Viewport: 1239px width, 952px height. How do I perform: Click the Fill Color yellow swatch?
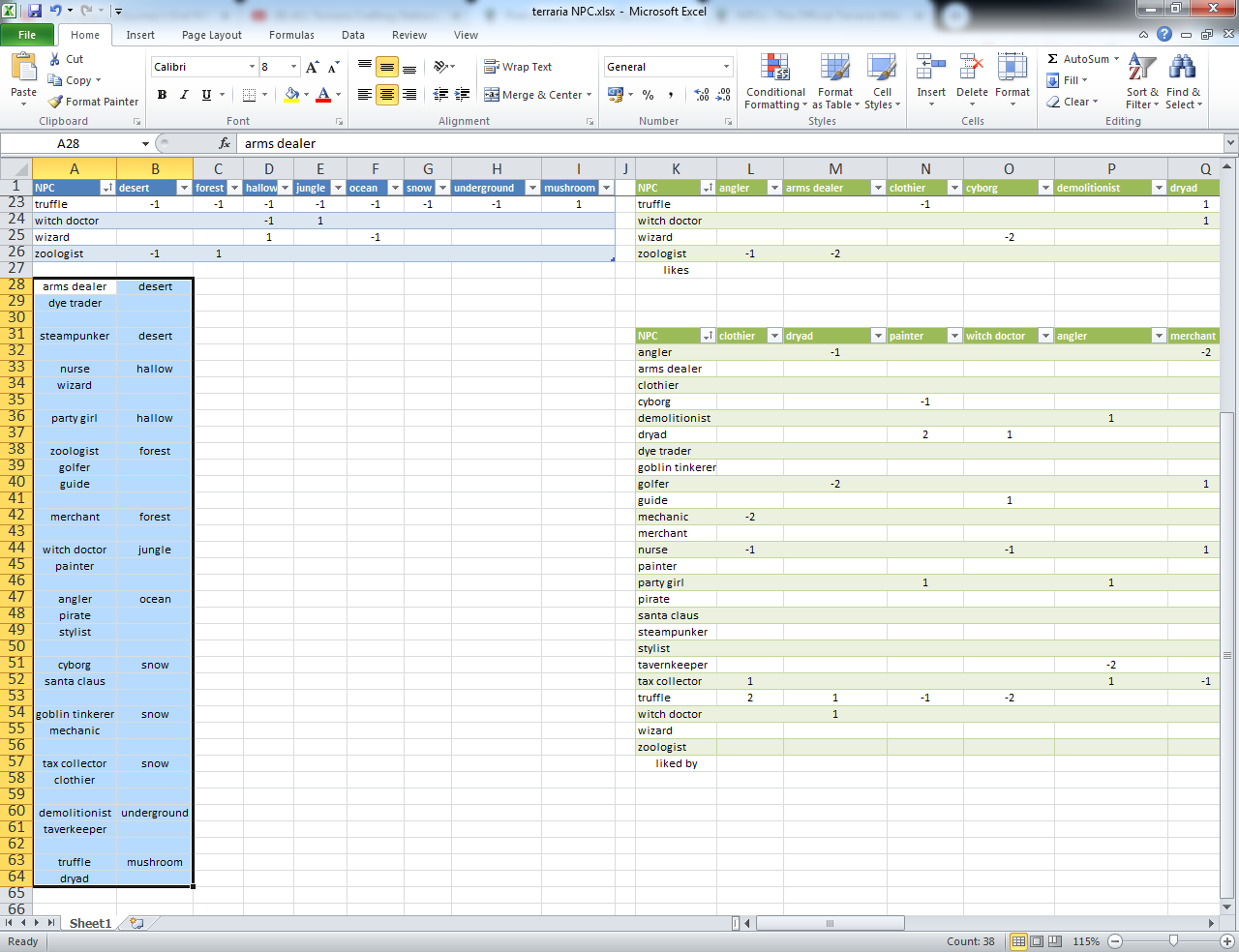(x=291, y=95)
